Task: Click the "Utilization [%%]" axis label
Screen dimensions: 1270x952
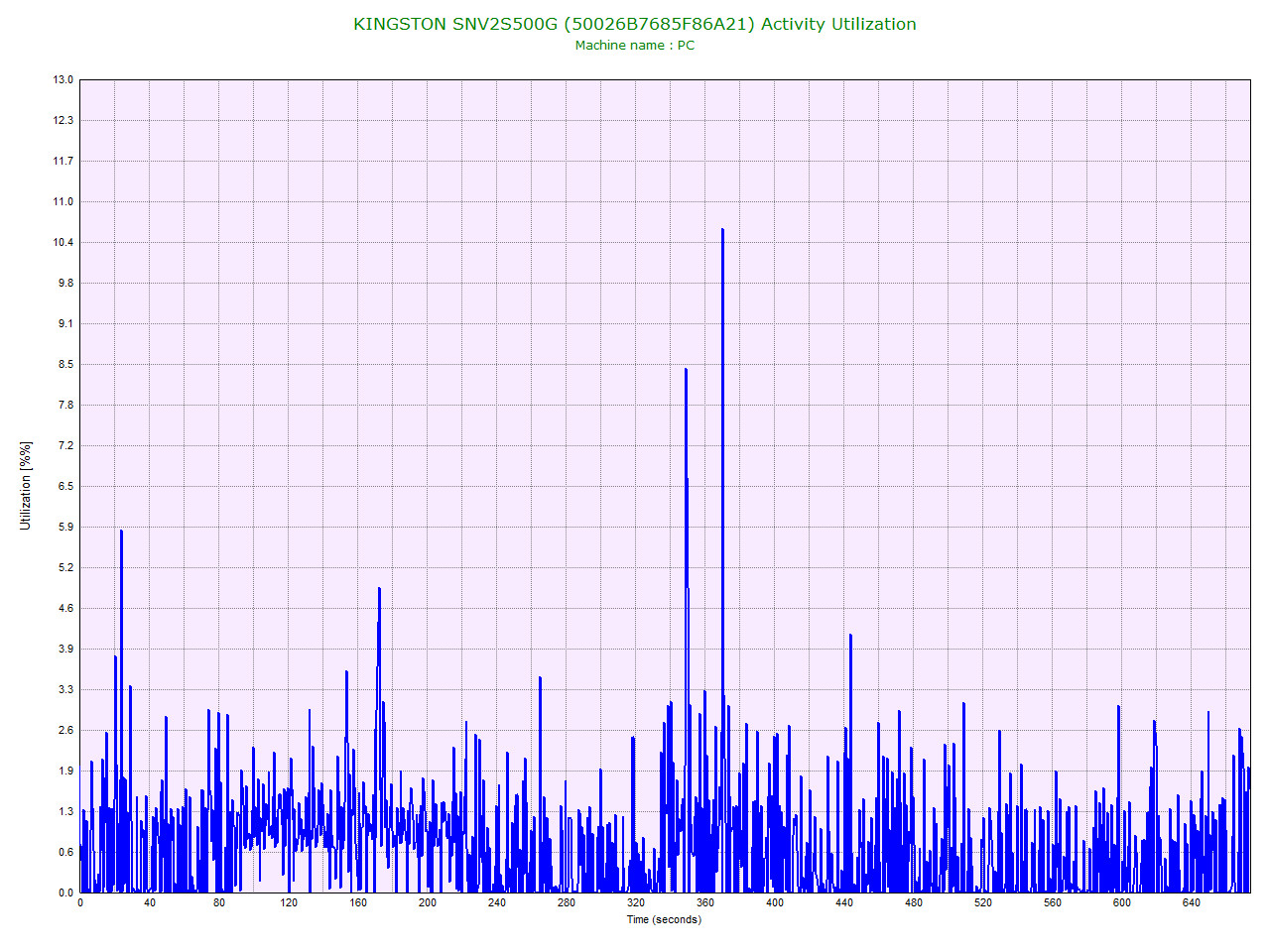Action: click(x=27, y=485)
